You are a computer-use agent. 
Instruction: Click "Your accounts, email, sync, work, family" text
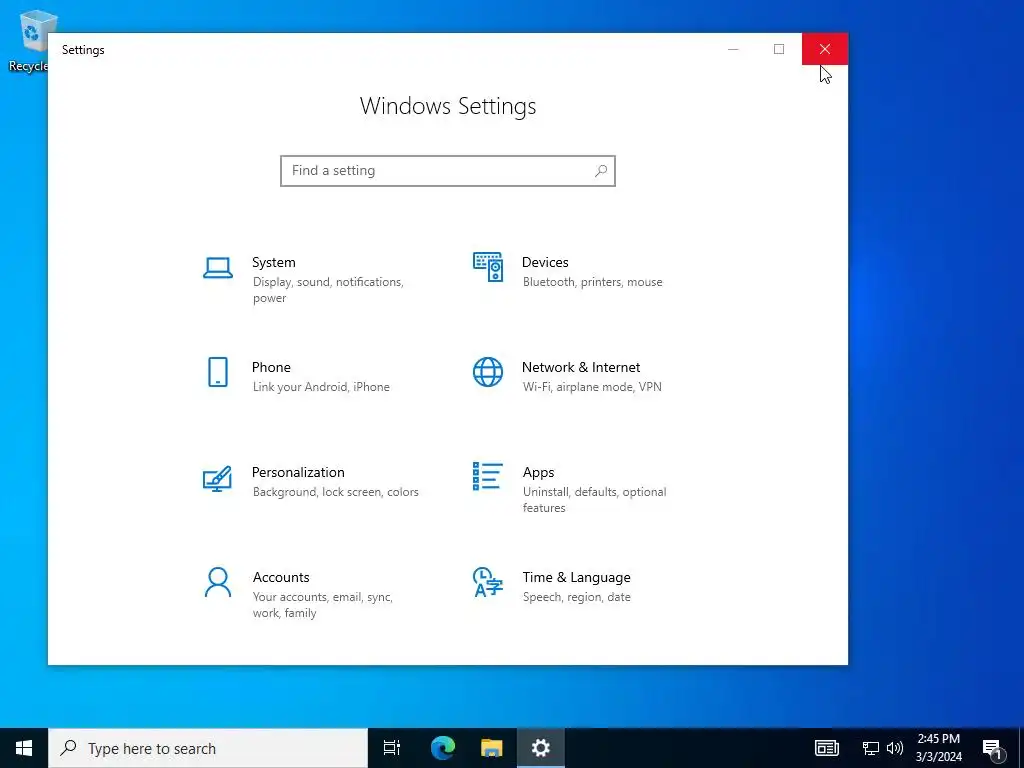point(323,605)
